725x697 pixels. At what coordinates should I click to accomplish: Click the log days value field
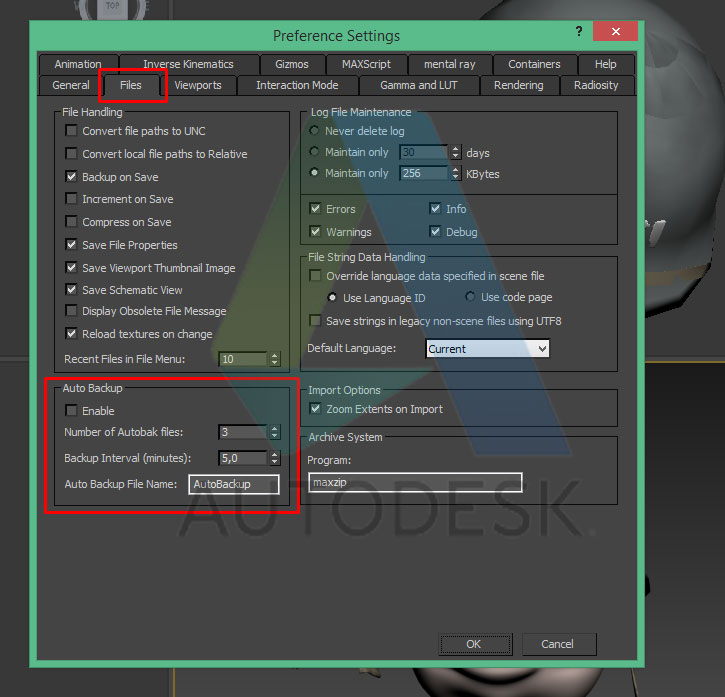[x=424, y=152]
